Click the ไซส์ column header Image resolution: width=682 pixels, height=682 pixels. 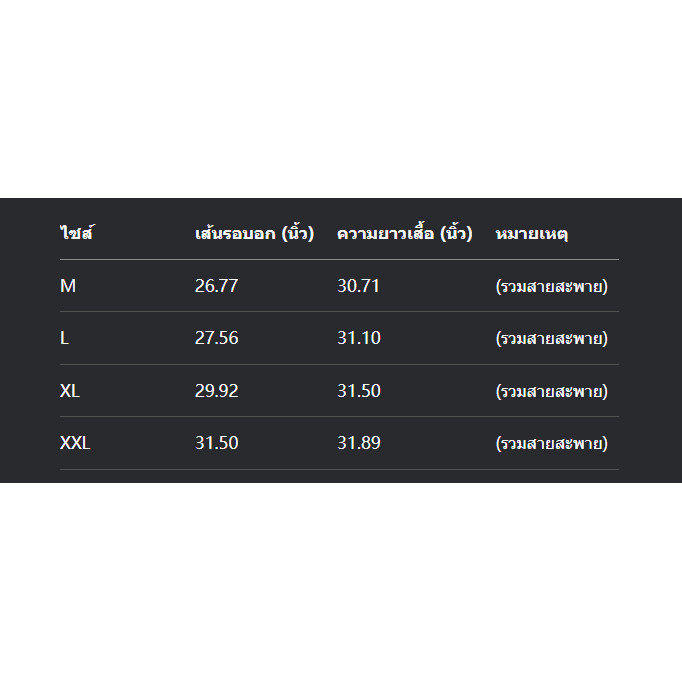pos(77,234)
